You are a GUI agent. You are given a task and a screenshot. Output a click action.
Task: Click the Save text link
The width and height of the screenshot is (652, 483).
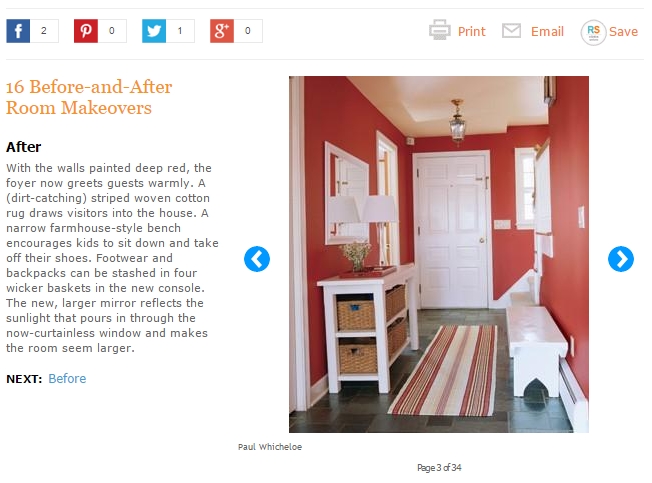pyautogui.click(x=623, y=32)
